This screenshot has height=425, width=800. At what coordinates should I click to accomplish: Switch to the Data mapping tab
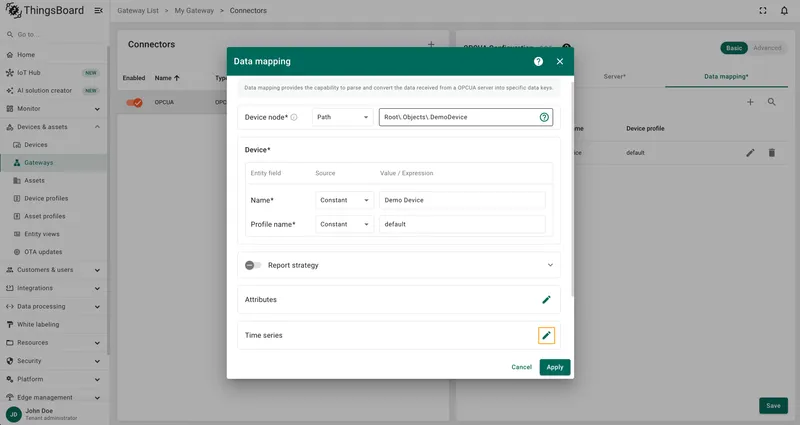click(x=726, y=77)
